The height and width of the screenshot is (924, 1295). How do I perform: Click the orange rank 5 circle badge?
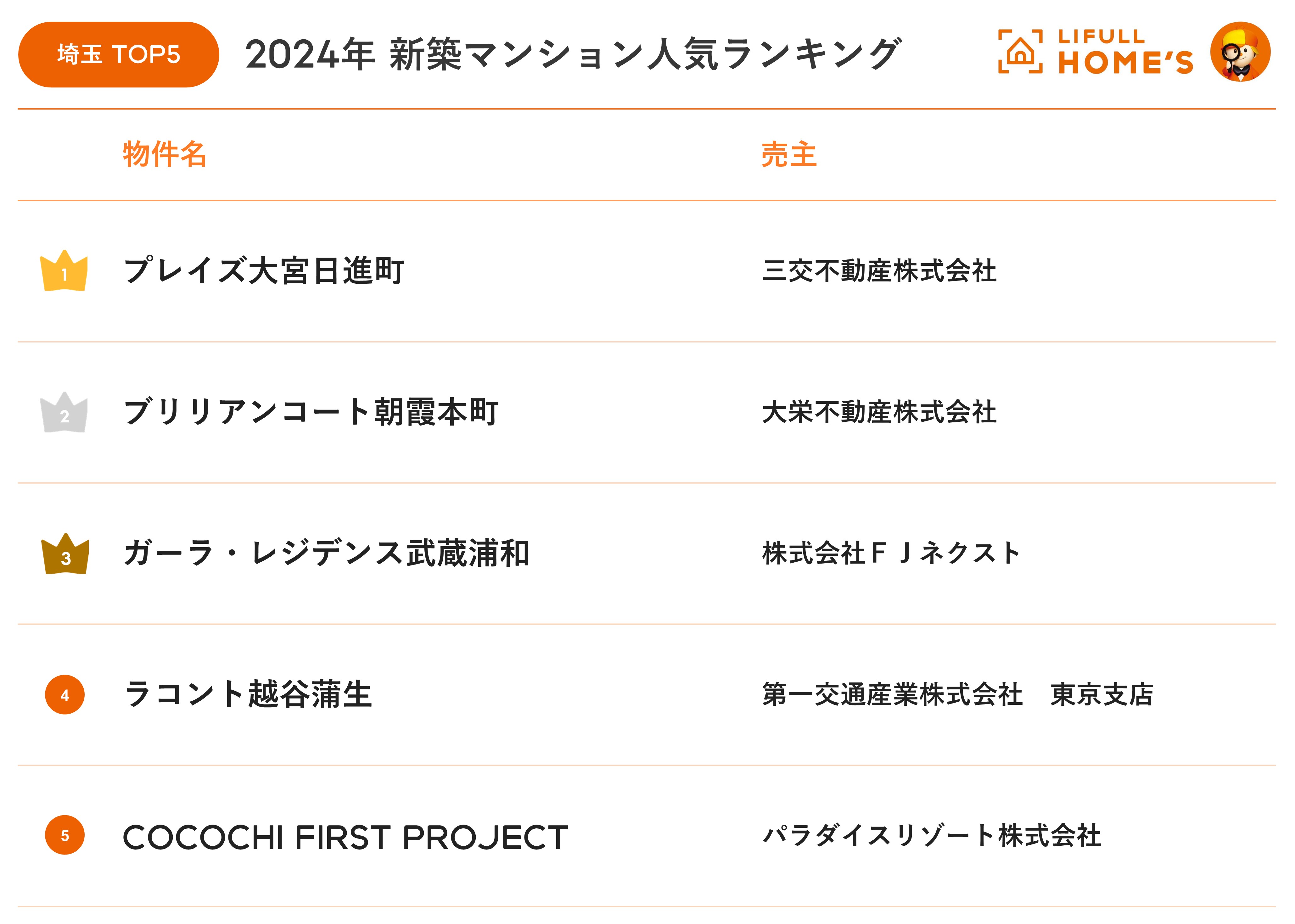pos(65,835)
